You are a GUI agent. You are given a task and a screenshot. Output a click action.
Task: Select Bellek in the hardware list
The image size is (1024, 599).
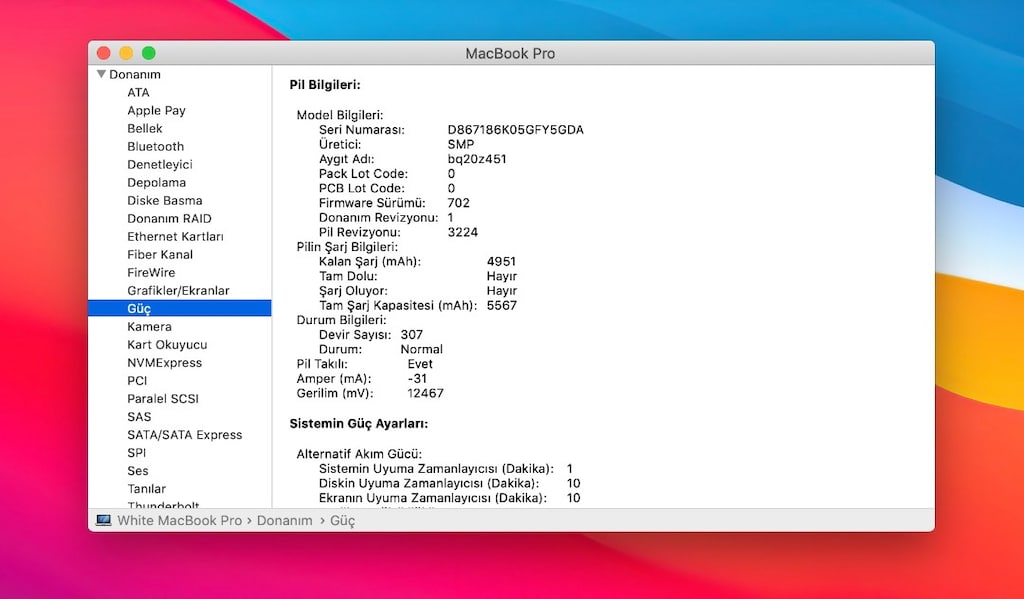144,129
